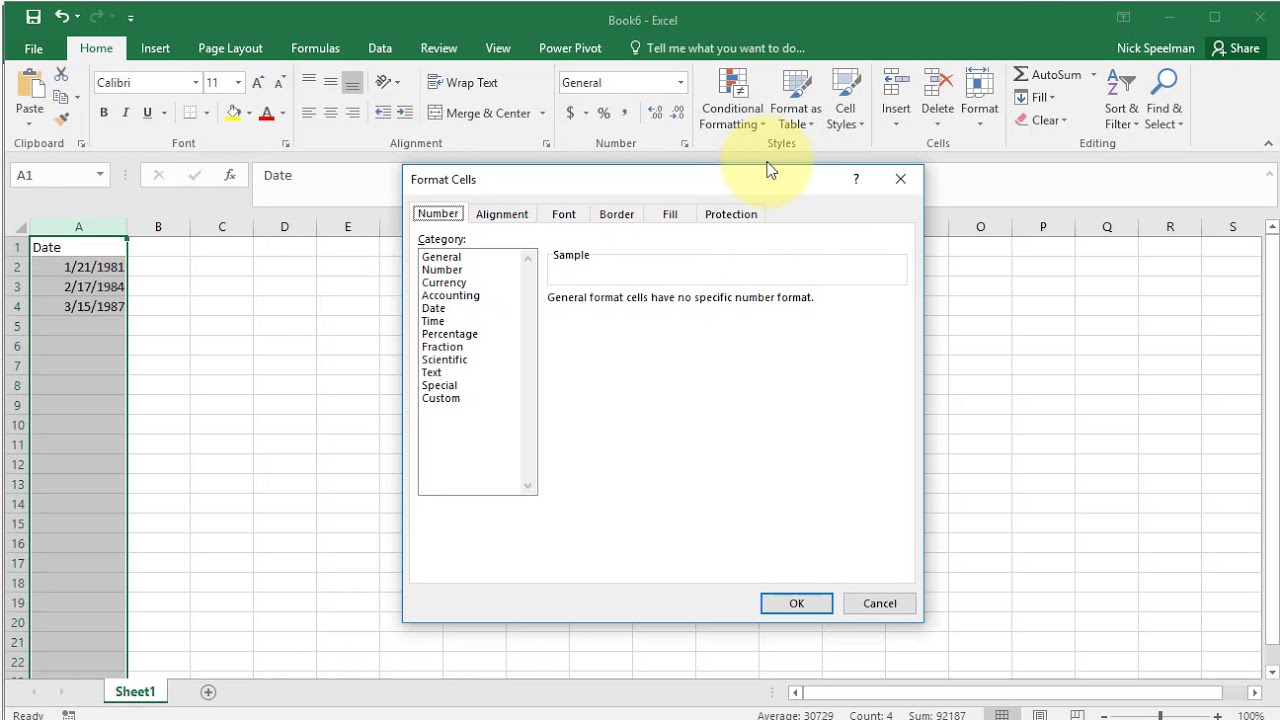Viewport: 1280px width, 720px height.
Task: Open Find & Select menu
Action: tap(1164, 100)
